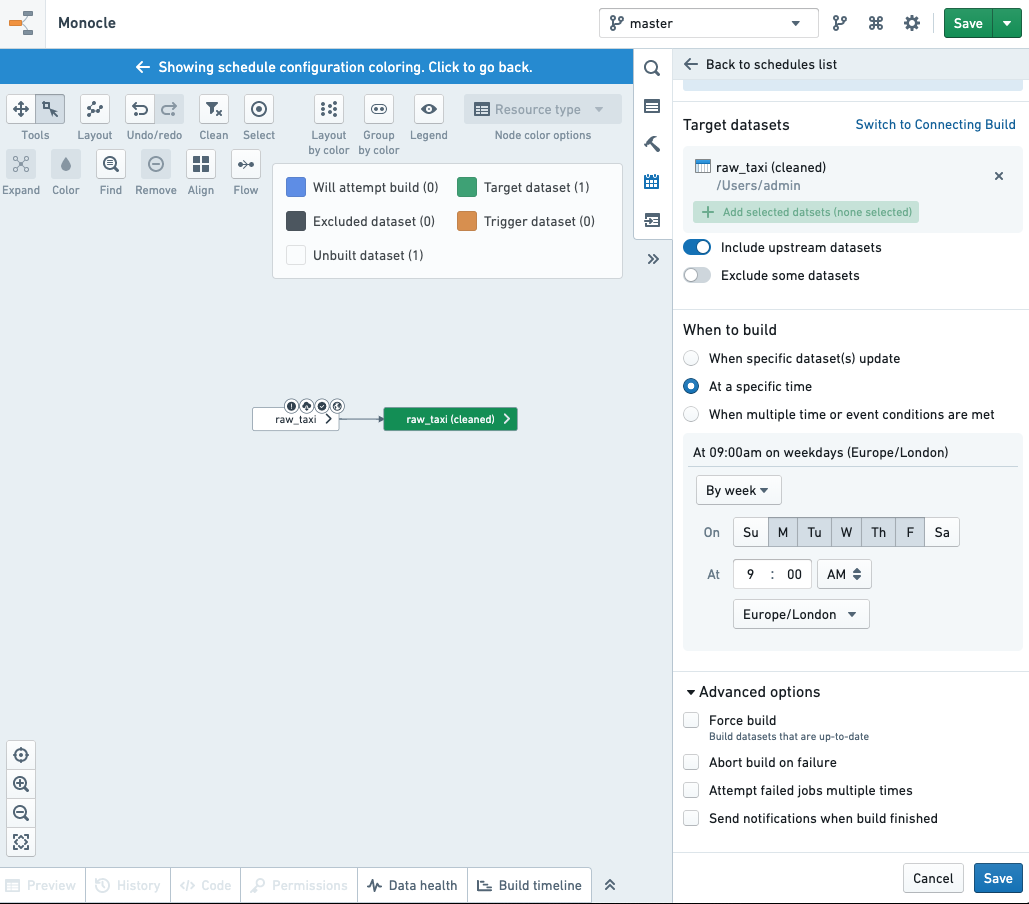The height and width of the screenshot is (904, 1029).
Task: Toggle the Legend visibility
Action: [429, 109]
